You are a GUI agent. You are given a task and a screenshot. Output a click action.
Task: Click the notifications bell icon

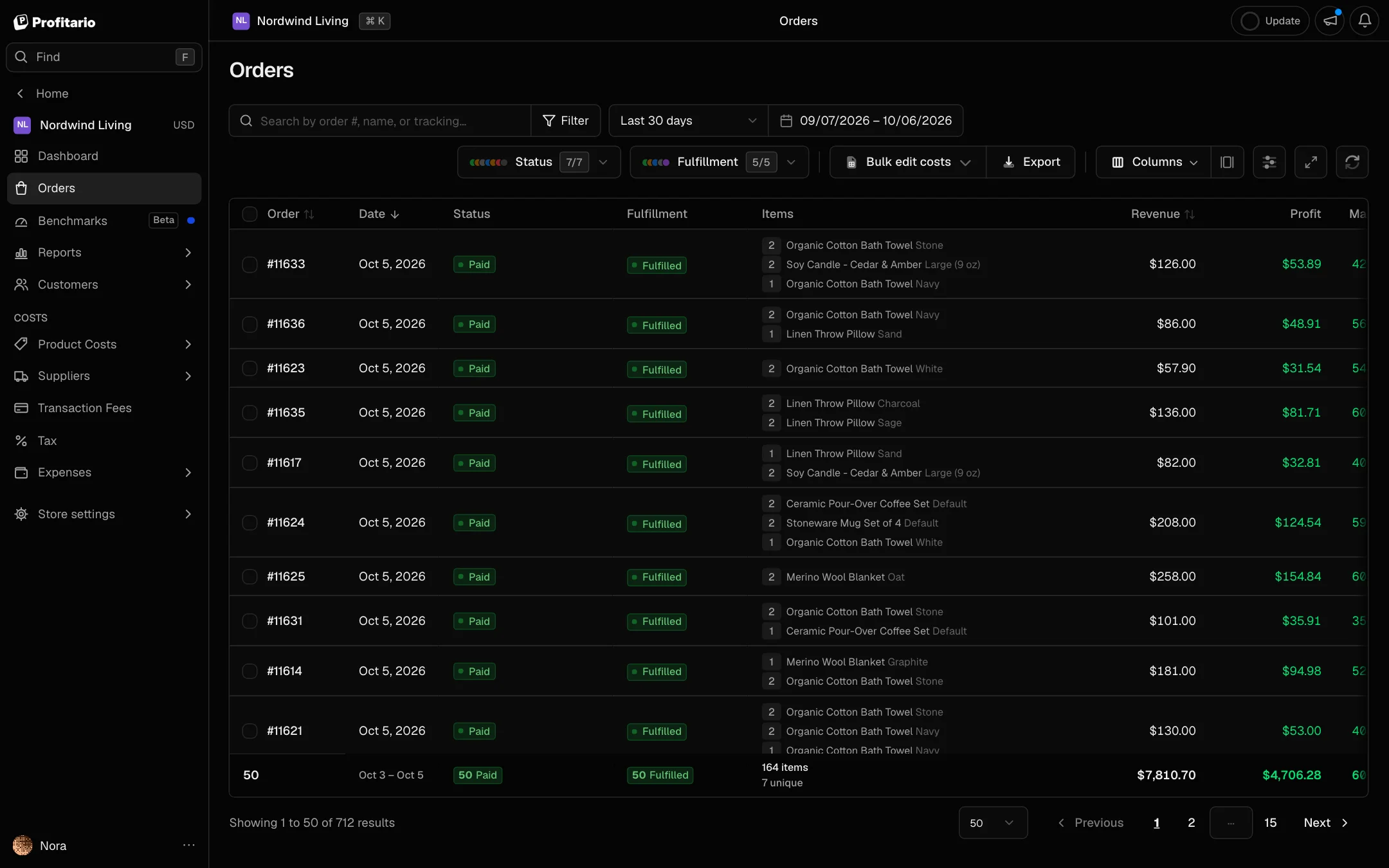(1364, 21)
